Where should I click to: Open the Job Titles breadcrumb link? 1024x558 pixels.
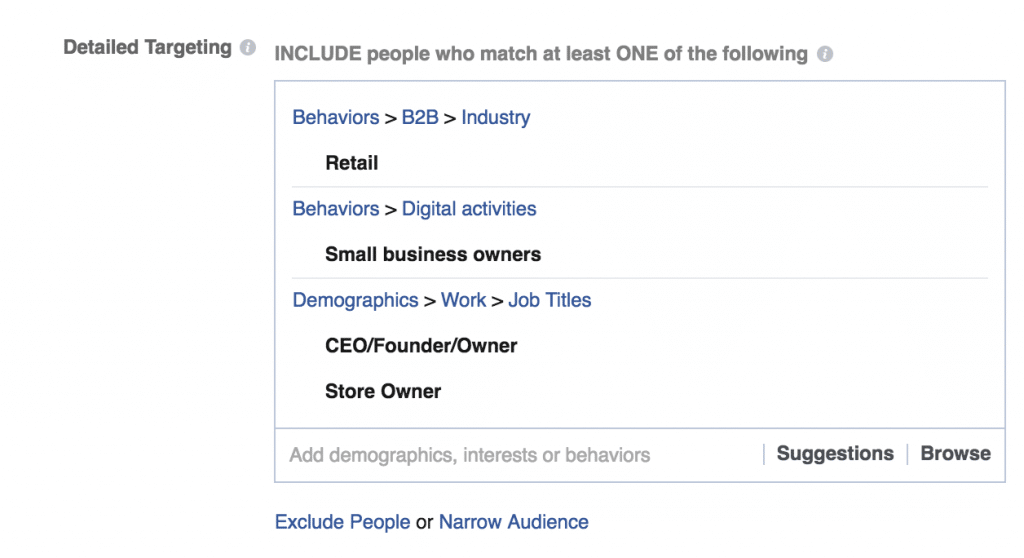pyautogui.click(x=549, y=301)
